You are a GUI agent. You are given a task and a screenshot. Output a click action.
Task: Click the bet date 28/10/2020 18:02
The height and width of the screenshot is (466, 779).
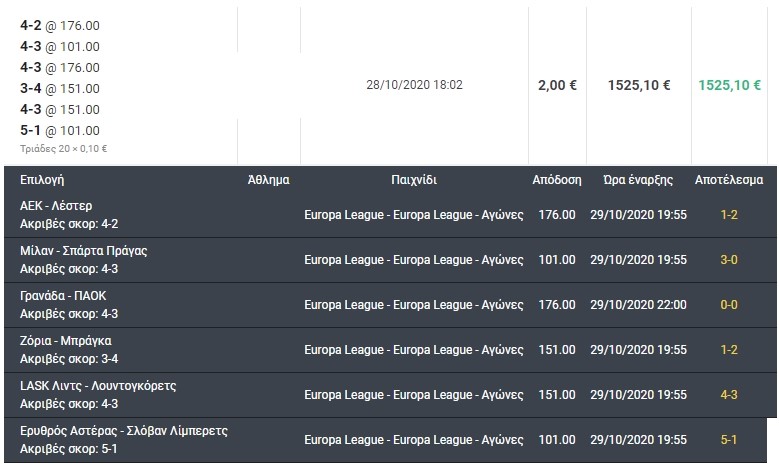pyautogui.click(x=414, y=85)
